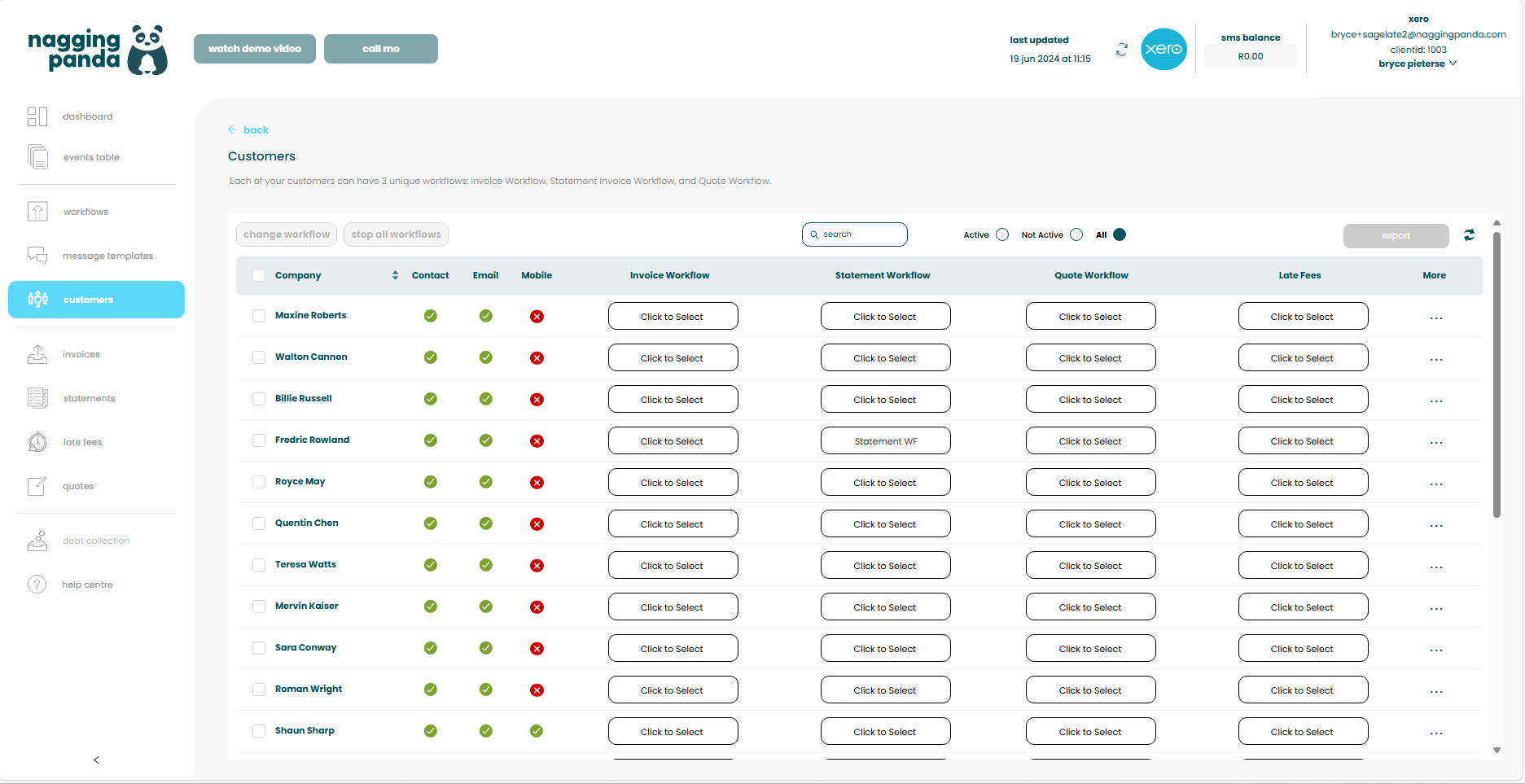Click the back arrow icon

[232, 129]
